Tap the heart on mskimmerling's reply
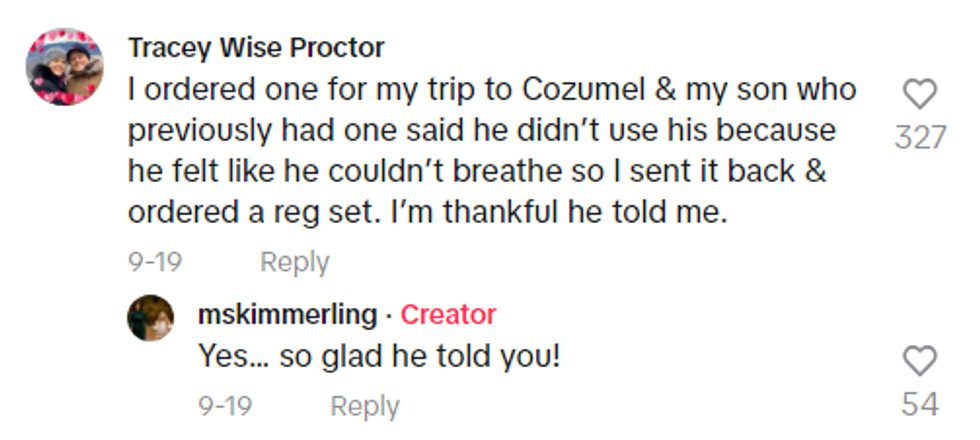The width and height of the screenshot is (980, 440). [x=919, y=361]
